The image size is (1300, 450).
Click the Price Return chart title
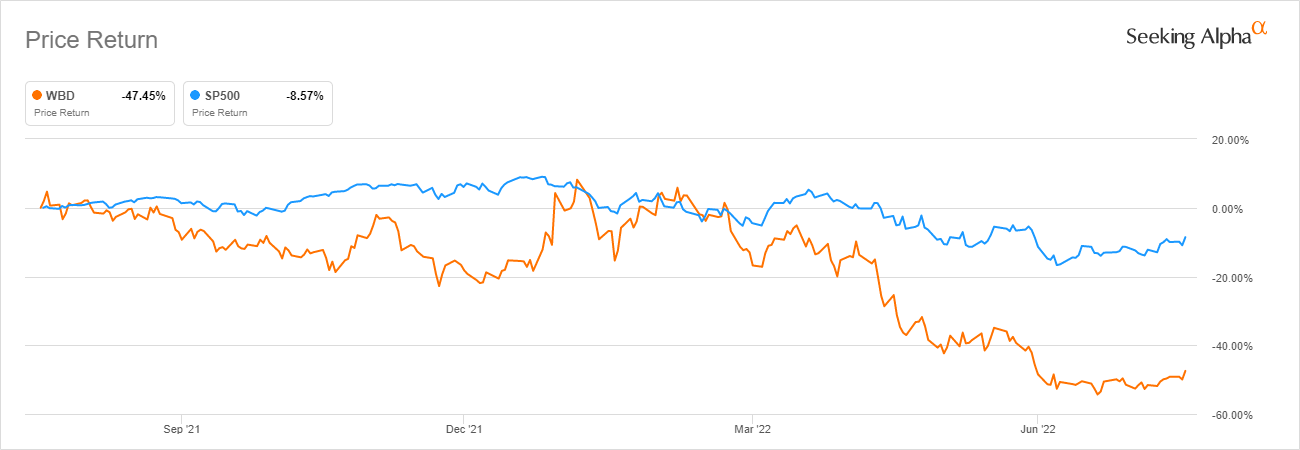click(x=91, y=40)
